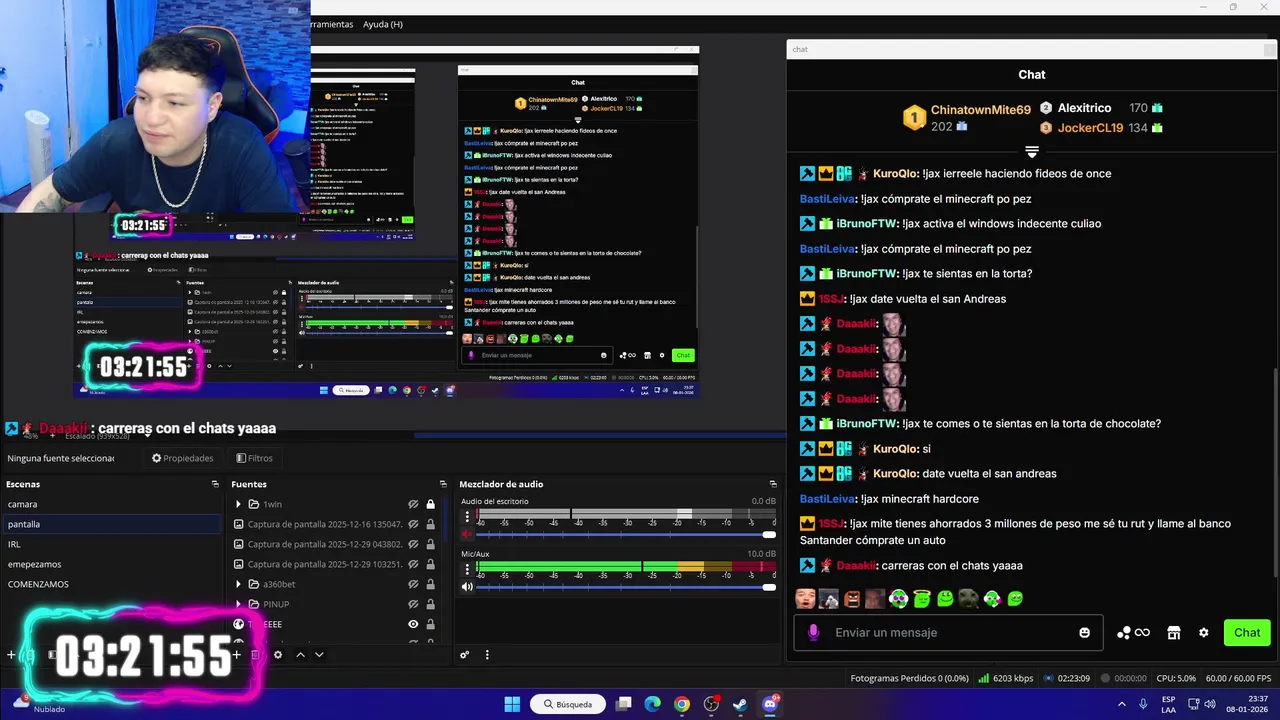The width and height of the screenshot is (1280, 720).
Task: Mute the Mic/Aux speaker icon
Action: click(x=467, y=587)
